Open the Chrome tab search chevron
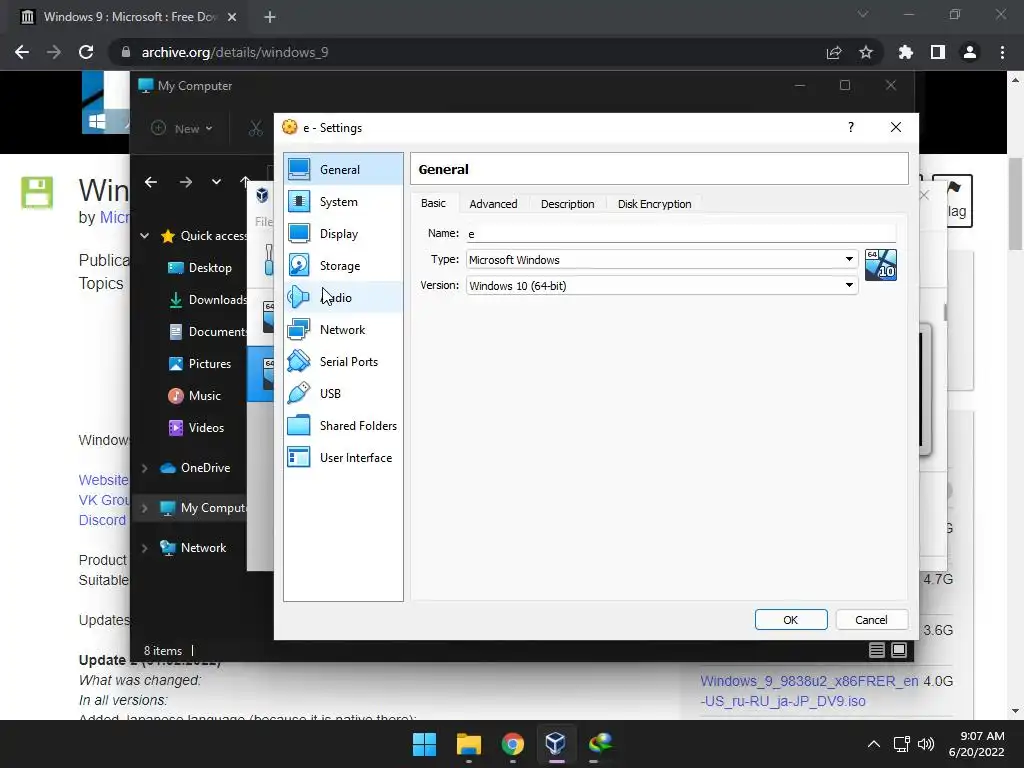Viewport: 1024px width, 768px height. pyautogui.click(x=863, y=14)
